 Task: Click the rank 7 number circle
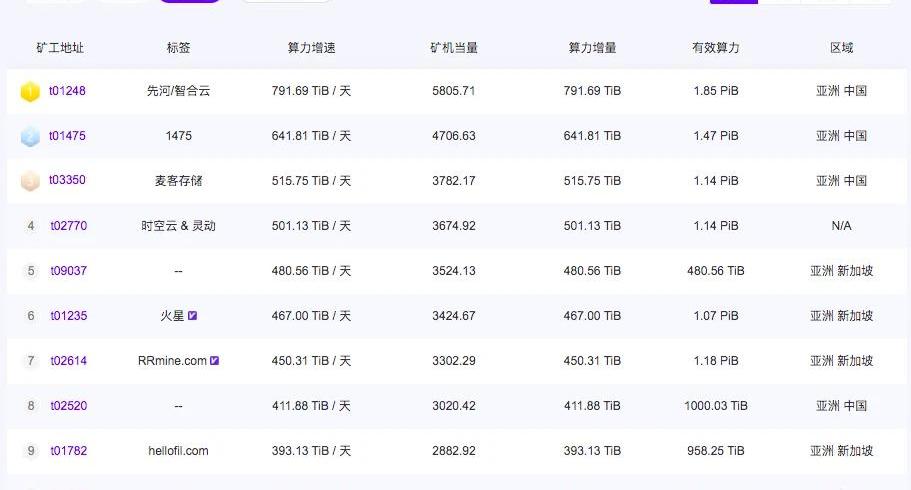pyautogui.click(x=31, y=361)
